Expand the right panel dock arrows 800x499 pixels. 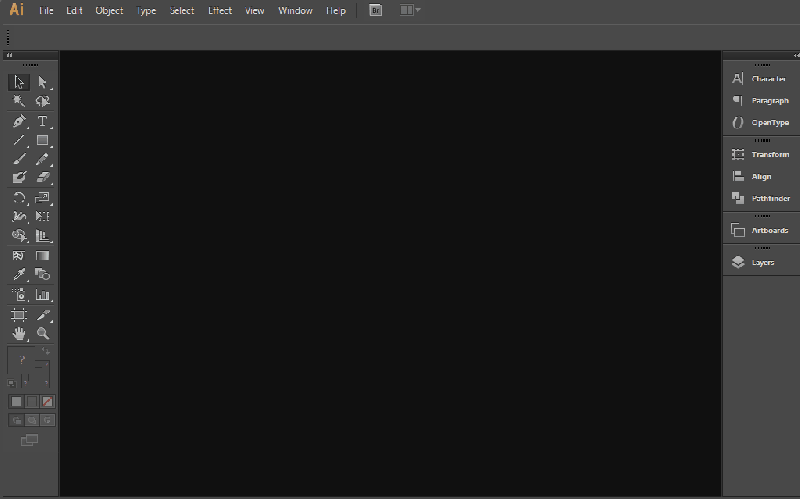(x=796, y=55)
